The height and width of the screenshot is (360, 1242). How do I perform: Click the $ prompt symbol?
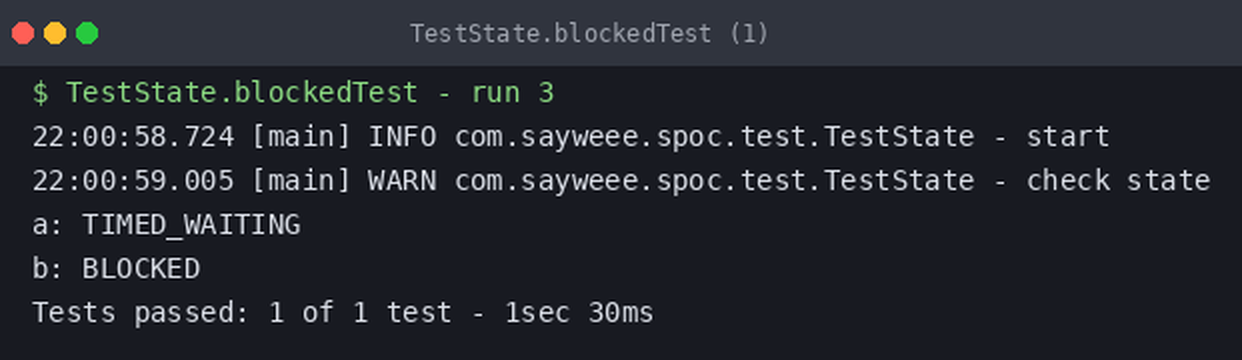tap(40, 93)
